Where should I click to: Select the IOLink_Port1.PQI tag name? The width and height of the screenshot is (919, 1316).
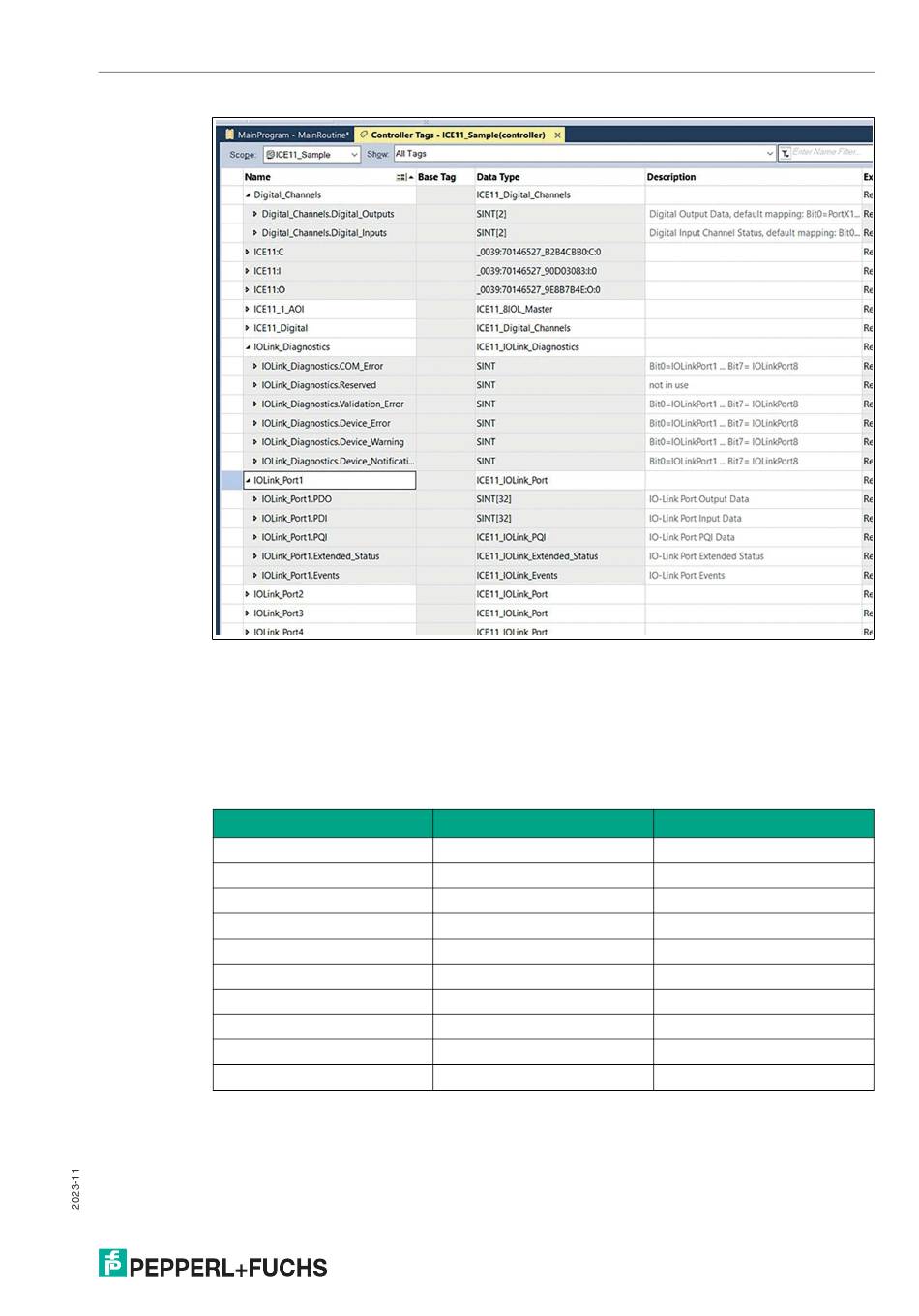tap(294, 537)
